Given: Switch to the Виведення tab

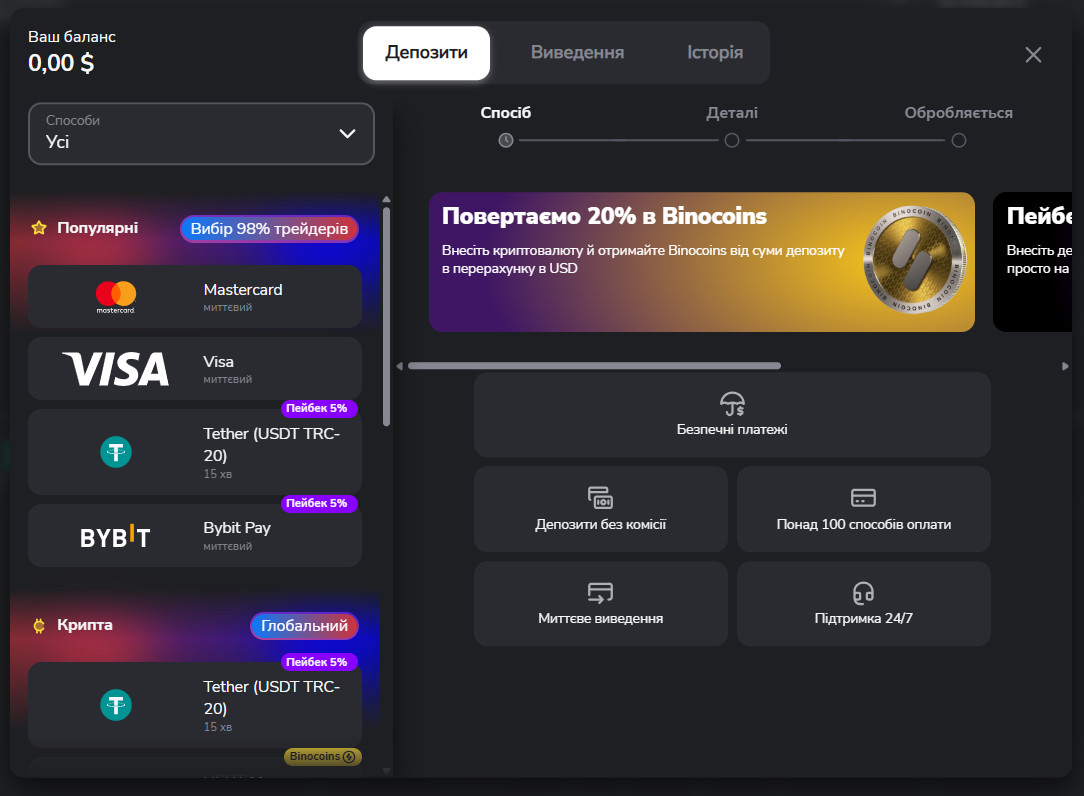Looking at the screenshot, I should [577, 53].
